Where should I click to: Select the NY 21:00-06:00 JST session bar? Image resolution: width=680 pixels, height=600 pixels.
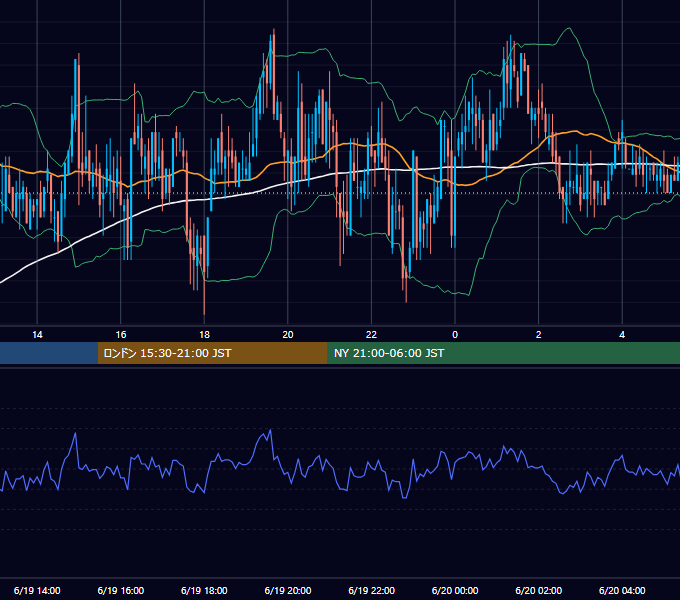503,353
